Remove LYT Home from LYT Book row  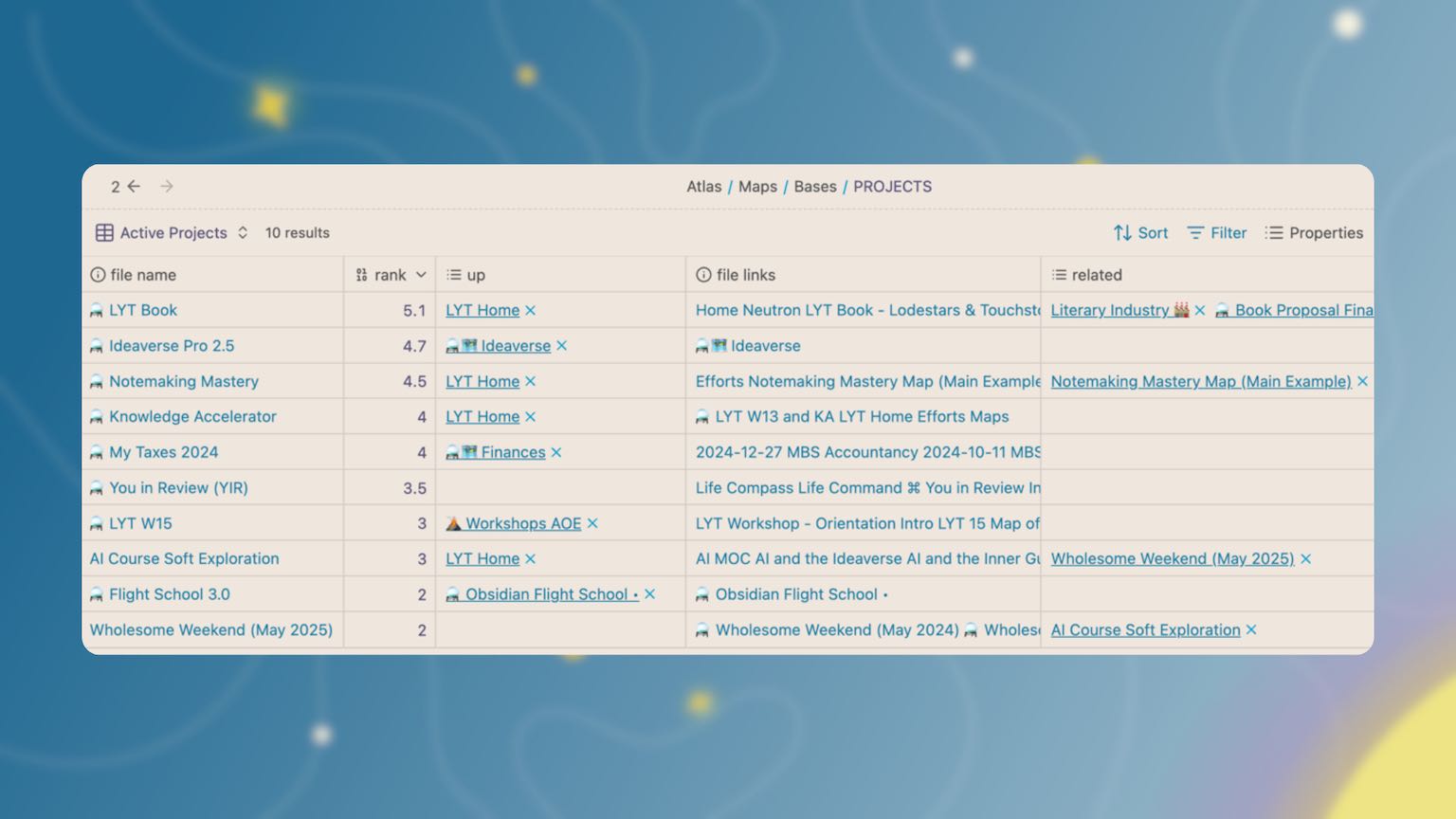click(x=531, y=310)
